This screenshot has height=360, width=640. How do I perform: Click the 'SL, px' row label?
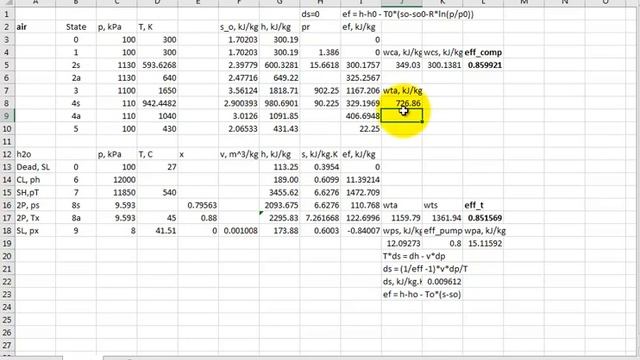click(x=35, y=231)
